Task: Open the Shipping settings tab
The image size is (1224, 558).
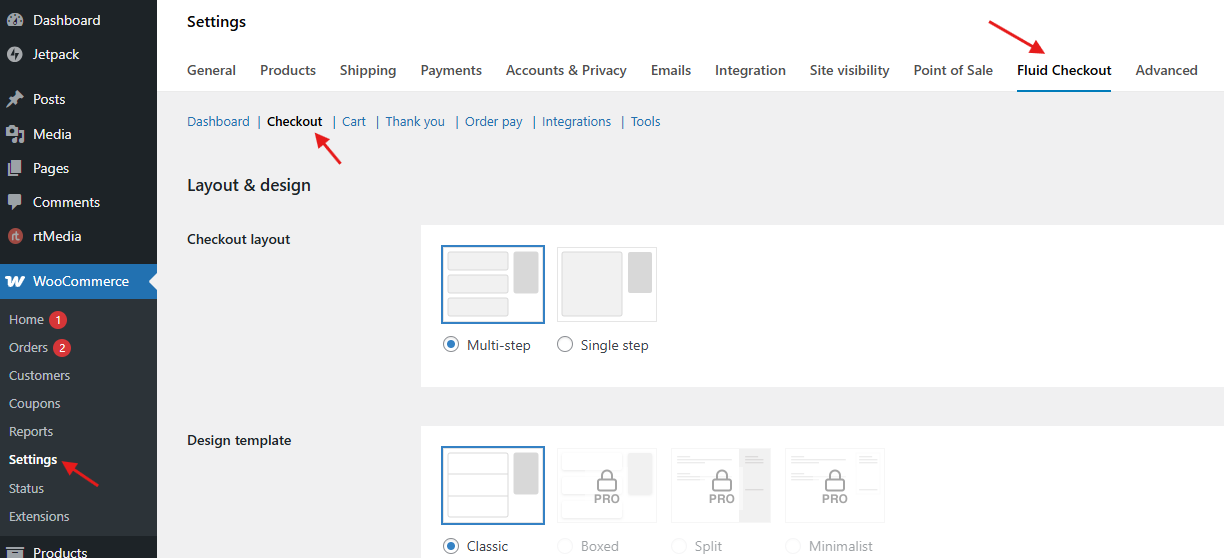Action: pos(368,70)
